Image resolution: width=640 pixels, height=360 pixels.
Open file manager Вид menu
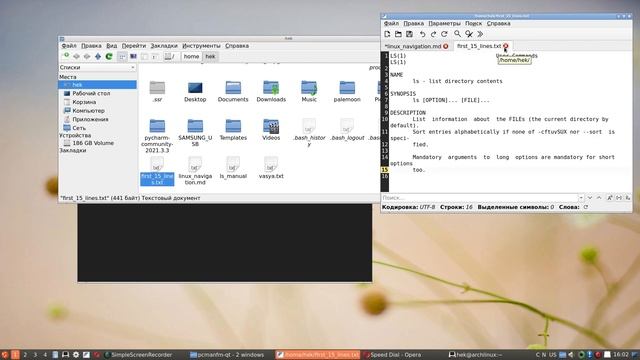(x=111, y=46)
